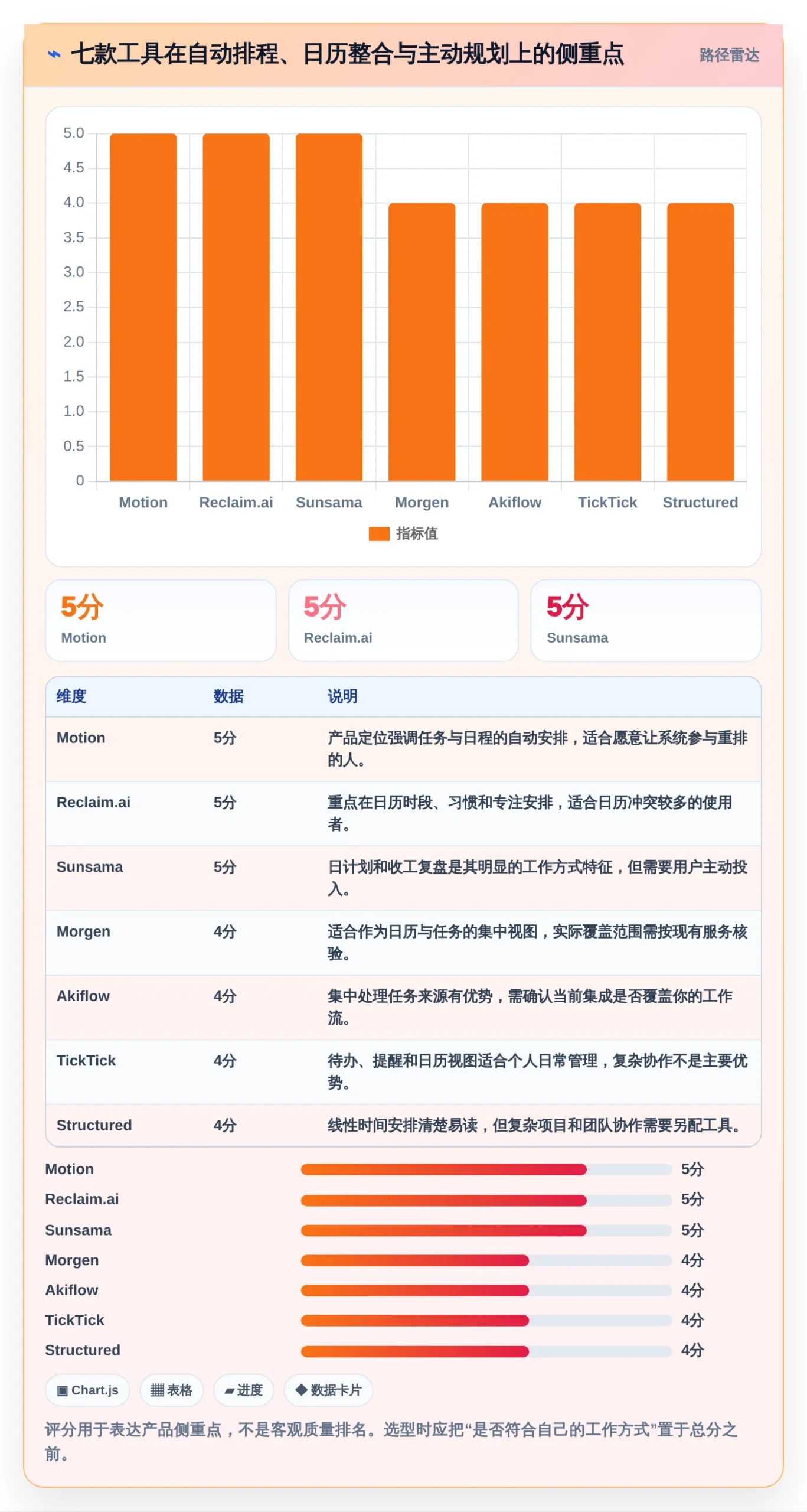The image size is (807, 1512).
Task: Click the 2.5 y-axis tick label
Action: [x=74, y=307]
